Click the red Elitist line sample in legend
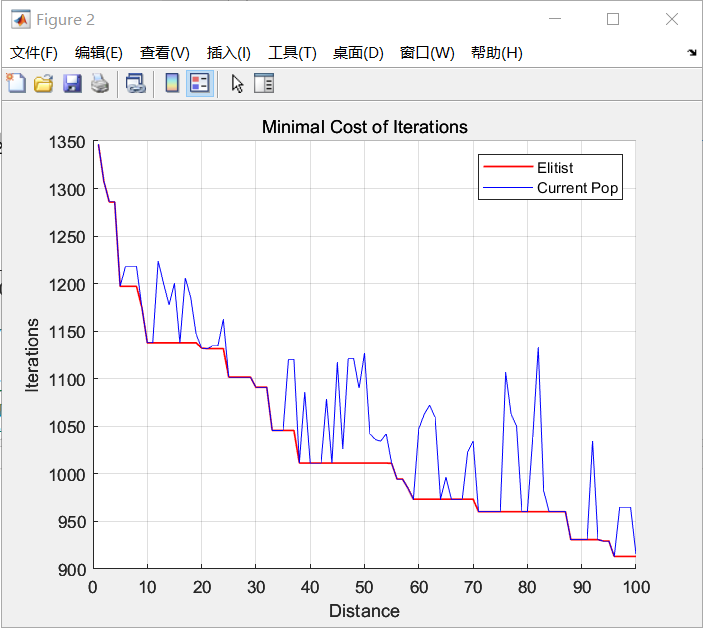This screenshot has height=628, width=703. [x=508, y=167]
